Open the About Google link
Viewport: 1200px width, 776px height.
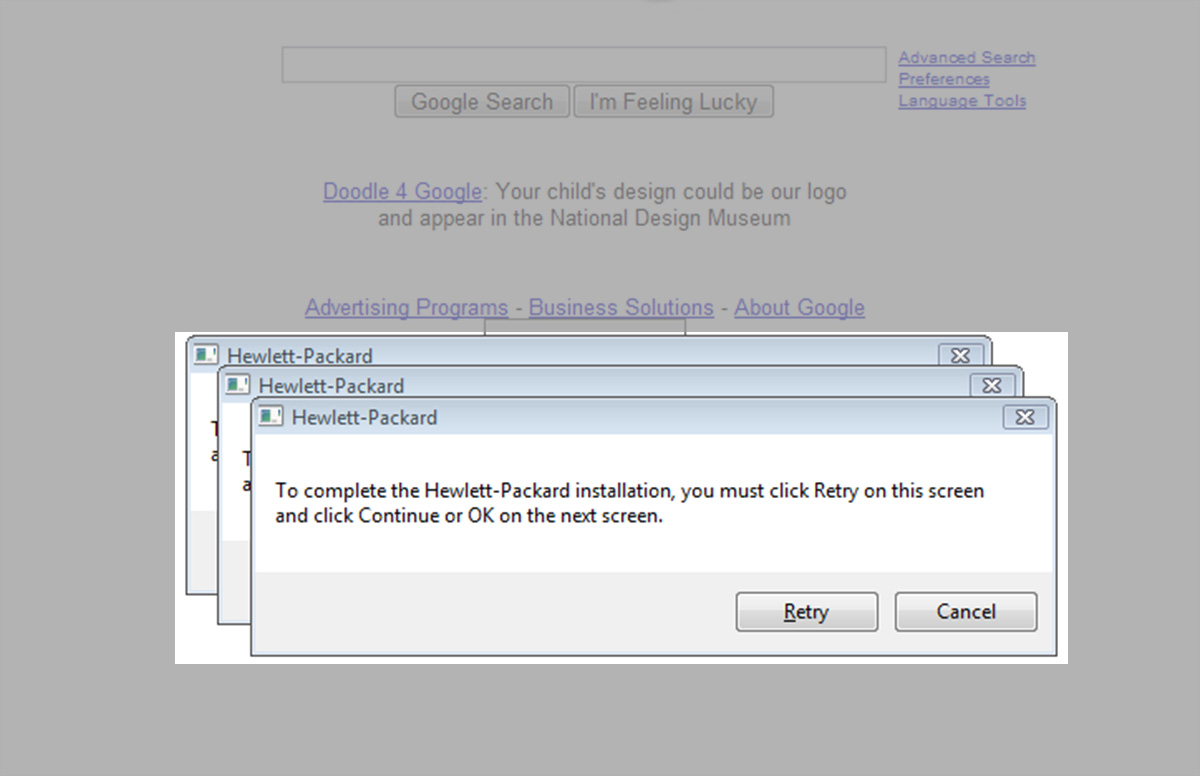pos(799,307)
